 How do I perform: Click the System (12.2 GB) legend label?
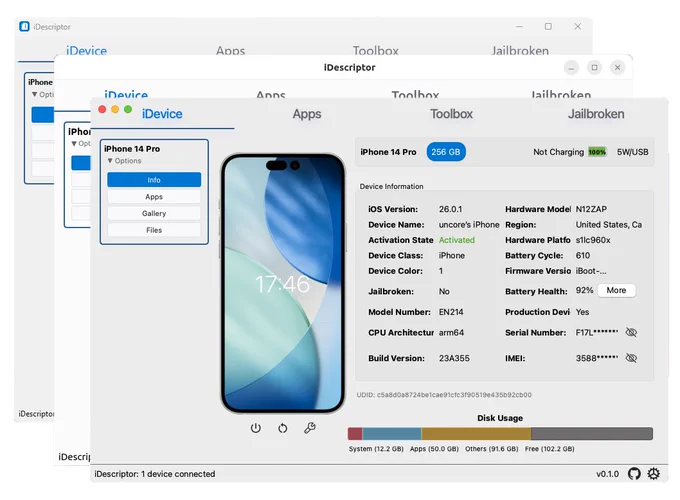click(376, 449)
